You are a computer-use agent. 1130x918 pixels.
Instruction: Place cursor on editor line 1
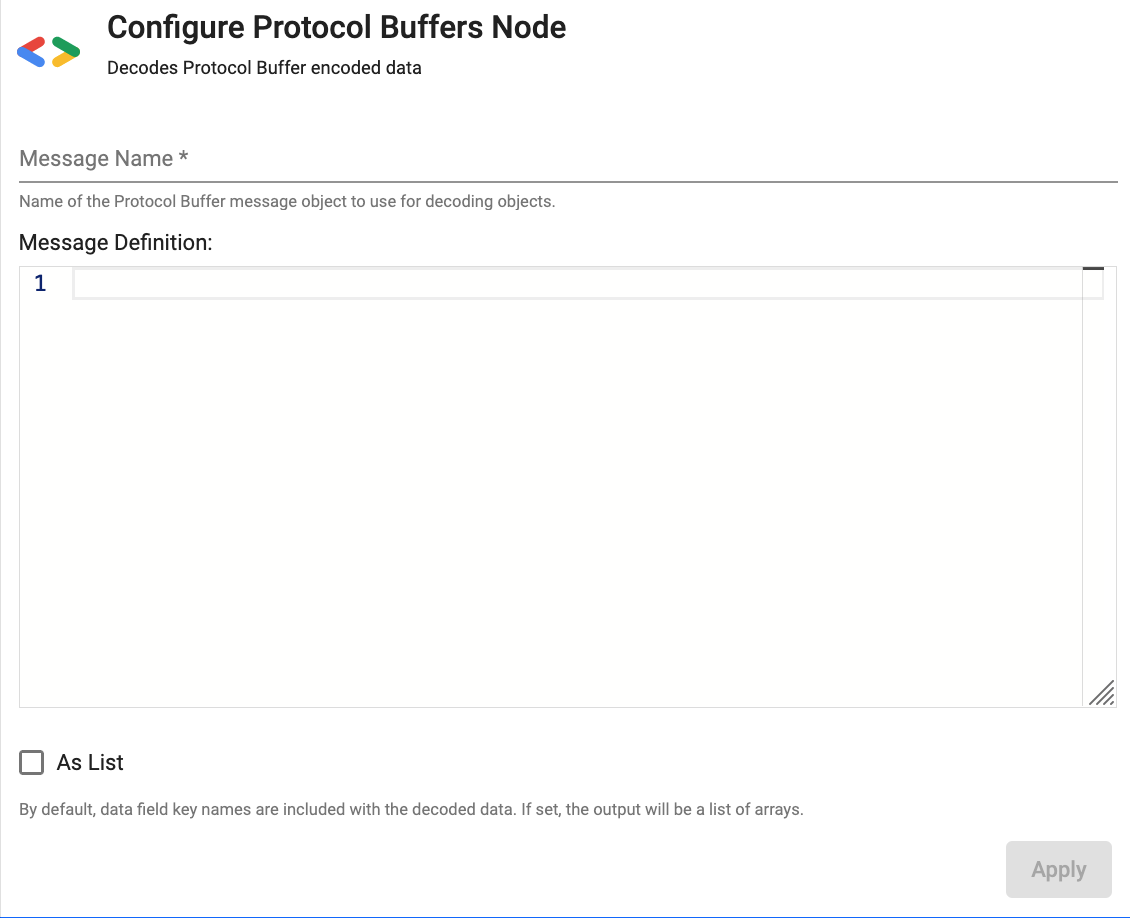click(578, 284)
